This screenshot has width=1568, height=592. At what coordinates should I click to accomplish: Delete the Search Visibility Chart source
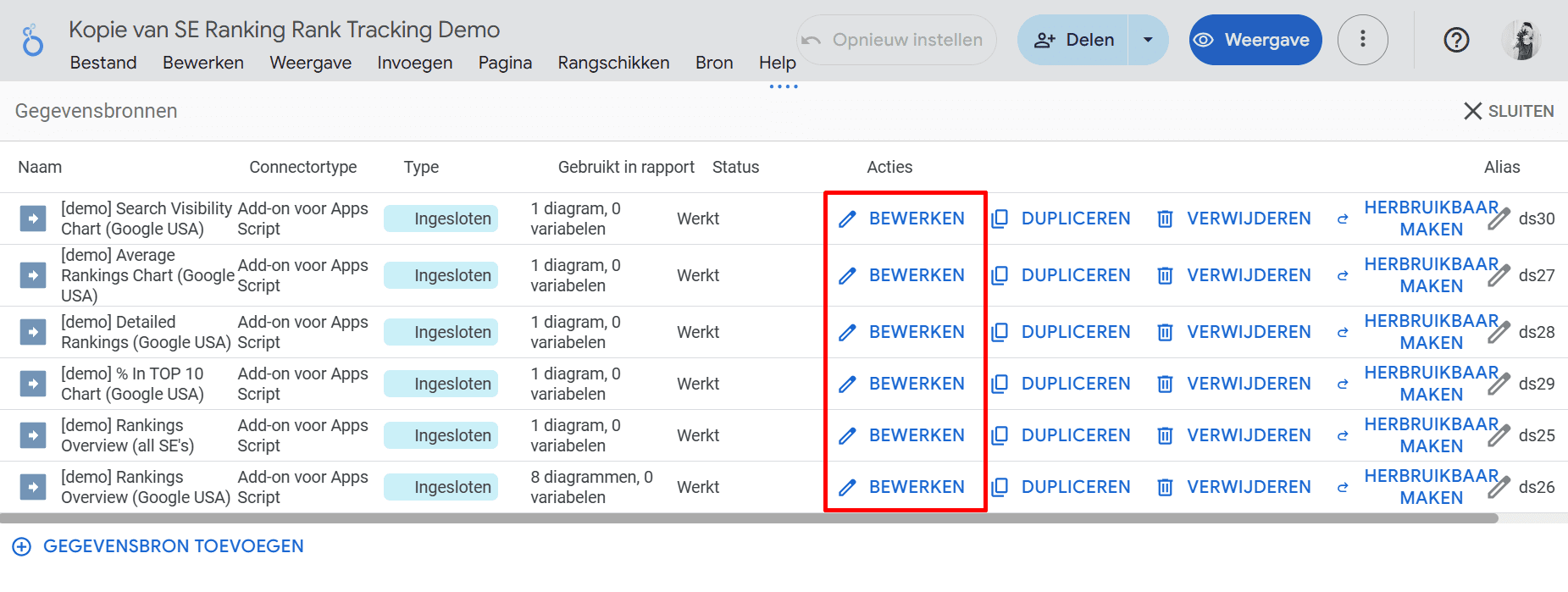click(x=1234, y=219)
